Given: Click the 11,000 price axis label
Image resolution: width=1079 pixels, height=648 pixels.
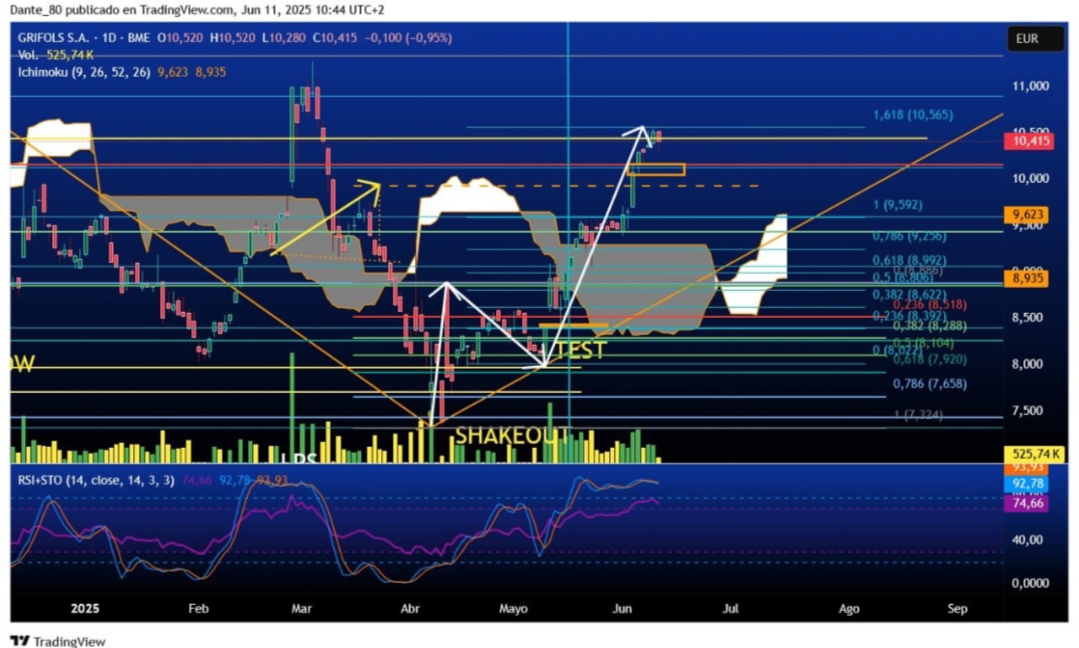Looking at the screenshot, I should [1030, 86].
